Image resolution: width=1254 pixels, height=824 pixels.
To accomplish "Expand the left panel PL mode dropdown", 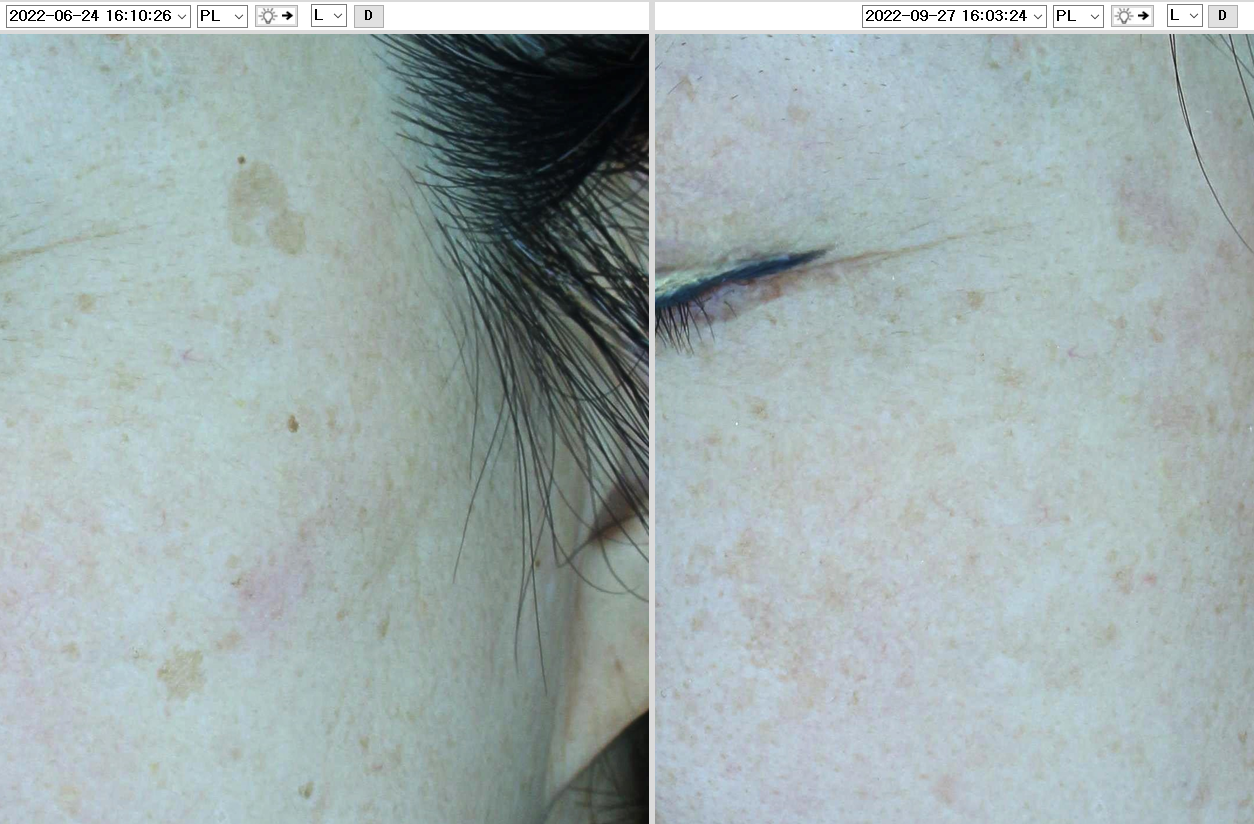I will click(x=222, y=16).
